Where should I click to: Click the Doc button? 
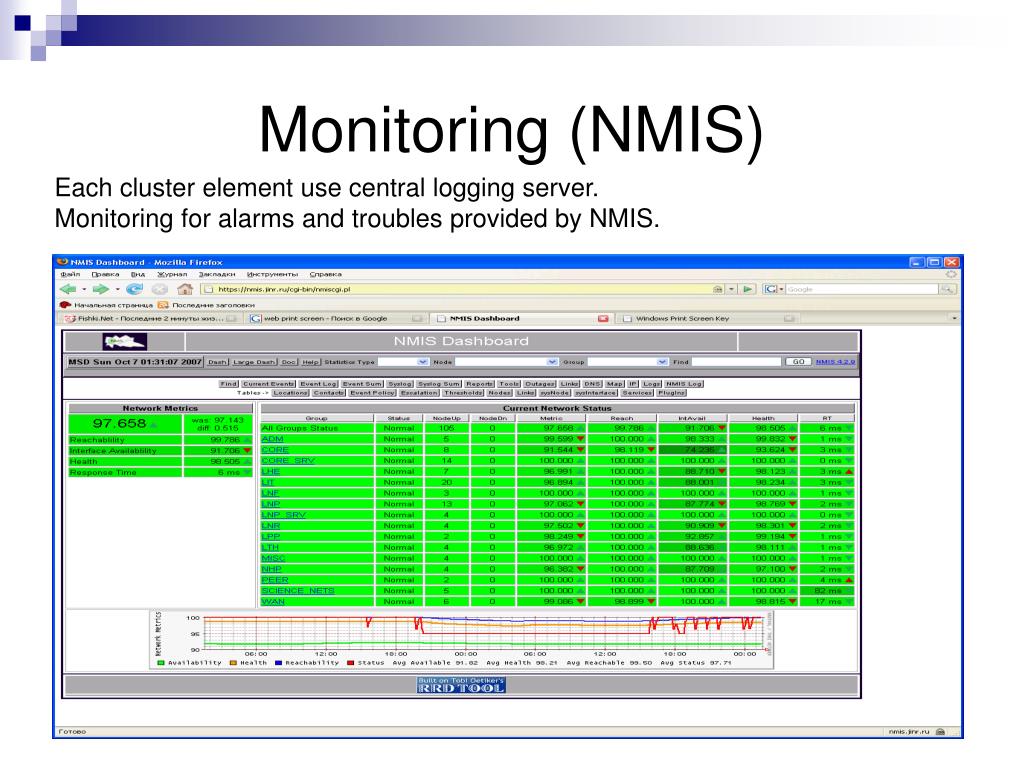[289, 362]
